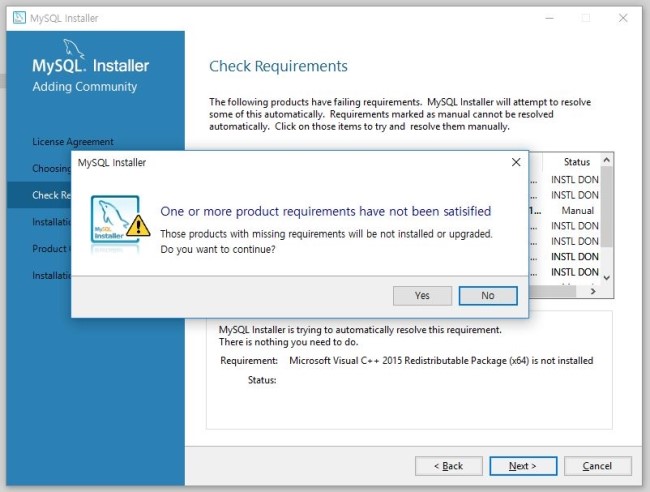650x492 pixels.
Task: Click the MySQL Installer warning icon in dialog
Action: click(x=119, y=223)
